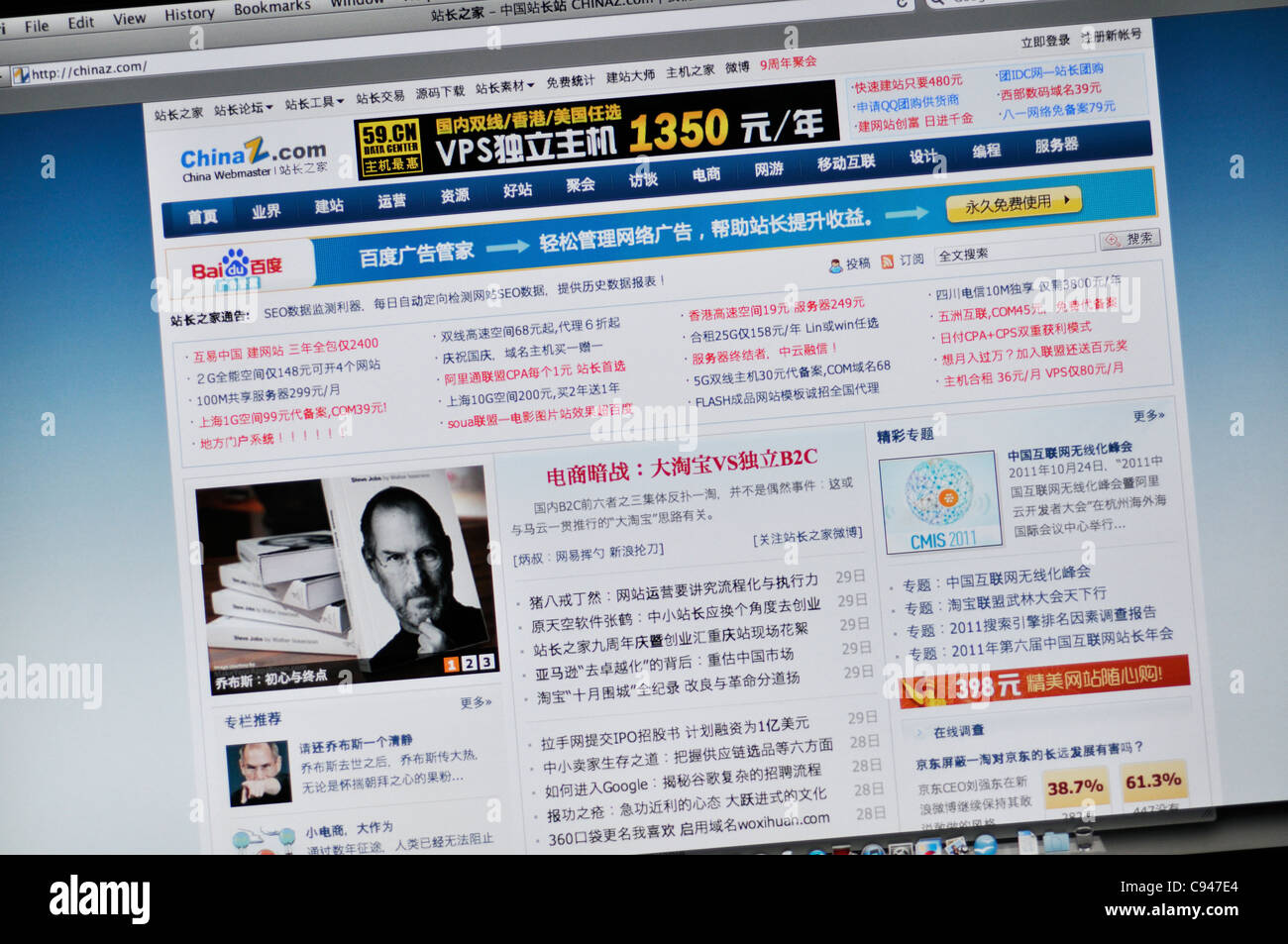Screen dimensions: 1288x944
Task: Select slide 2 on the Jobs slideshow
Action: pyautogui.click(x=469, y=664)
